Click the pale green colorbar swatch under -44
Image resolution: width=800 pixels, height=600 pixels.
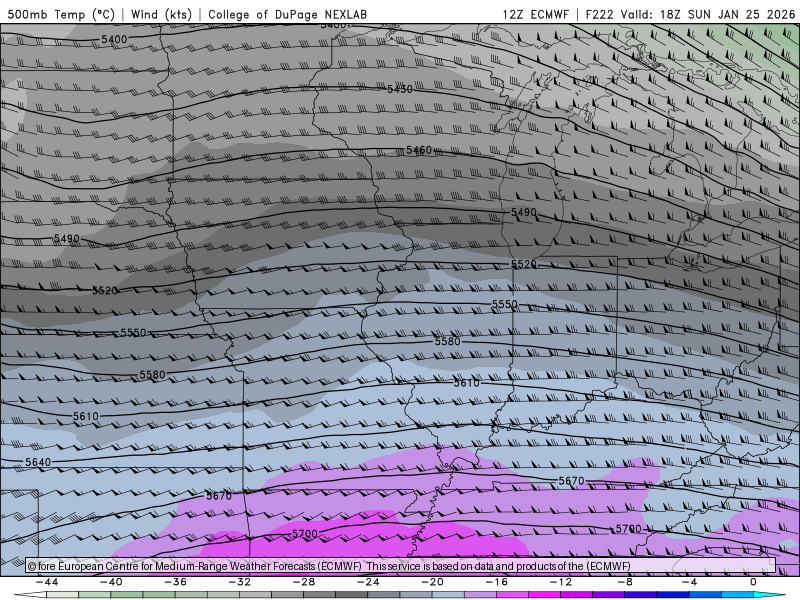[x=62, y=595]
